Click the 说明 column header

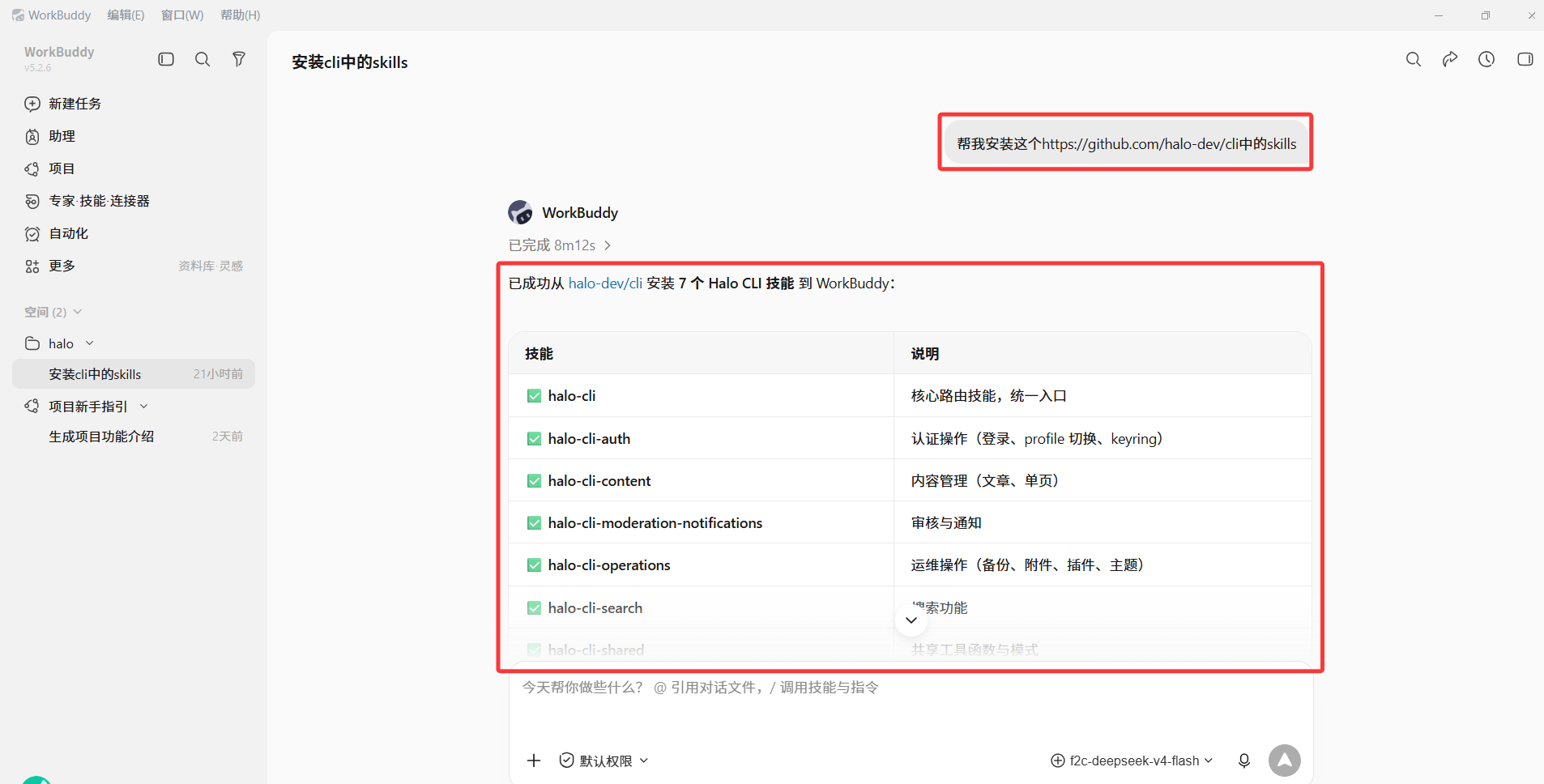[x=925, y=354]
